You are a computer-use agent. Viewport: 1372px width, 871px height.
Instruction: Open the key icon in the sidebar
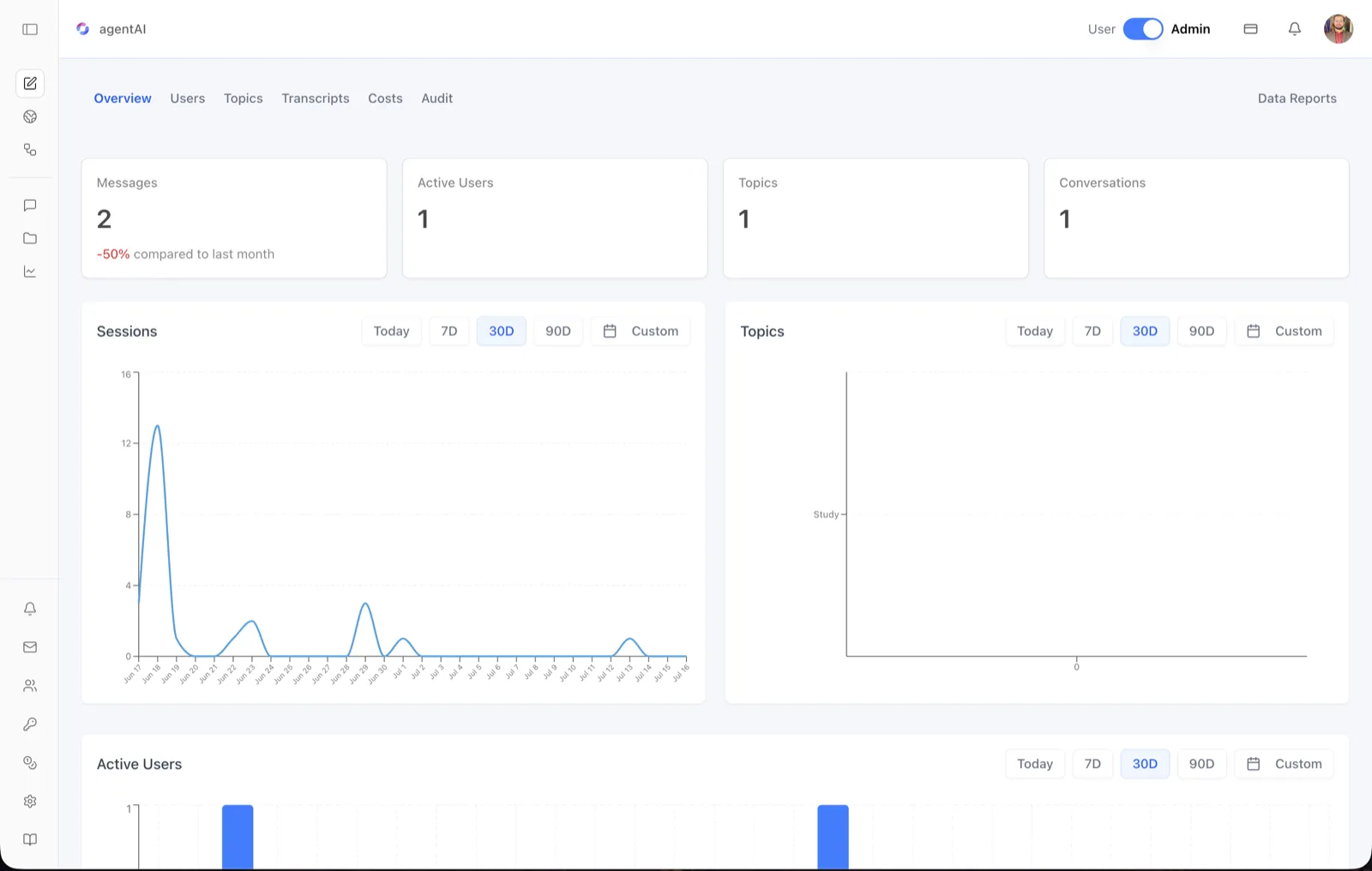pos(30,724)
